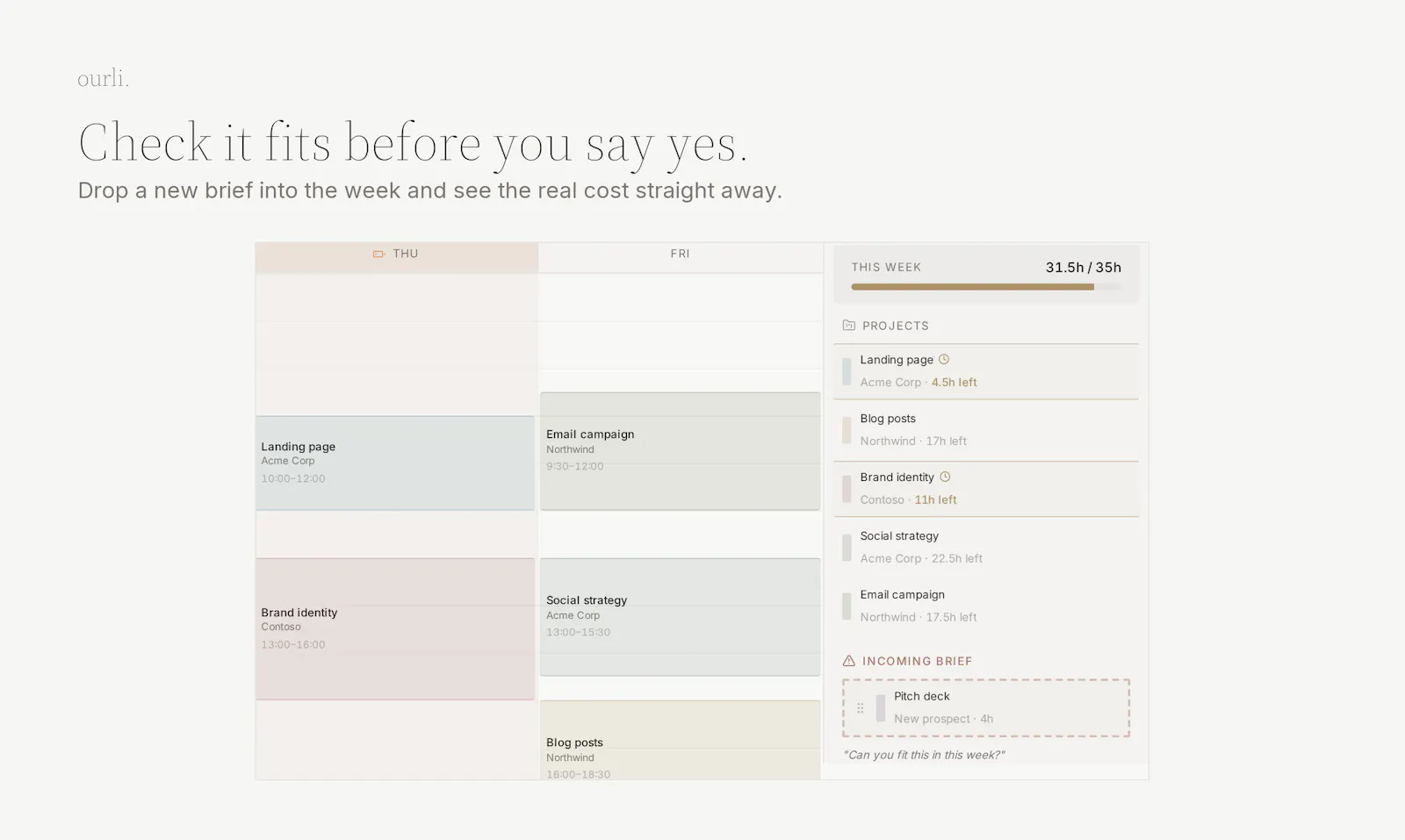Click the Landing page project color swatch
This screenshot has width=1405, height=840.
847,371
